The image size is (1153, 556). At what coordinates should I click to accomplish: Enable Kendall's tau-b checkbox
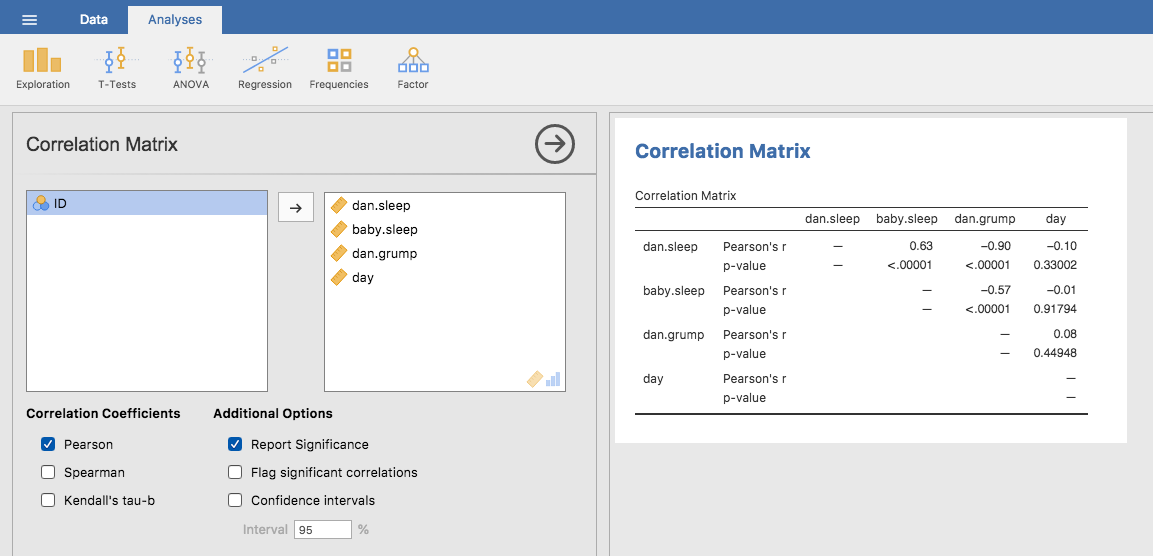click(x=48, y=500)
